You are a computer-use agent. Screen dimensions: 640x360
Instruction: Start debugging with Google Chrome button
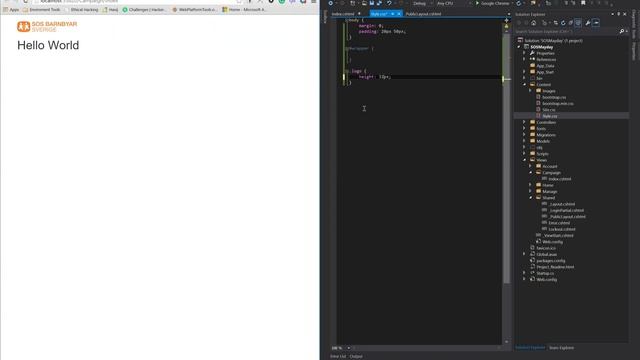click(492, 3)
